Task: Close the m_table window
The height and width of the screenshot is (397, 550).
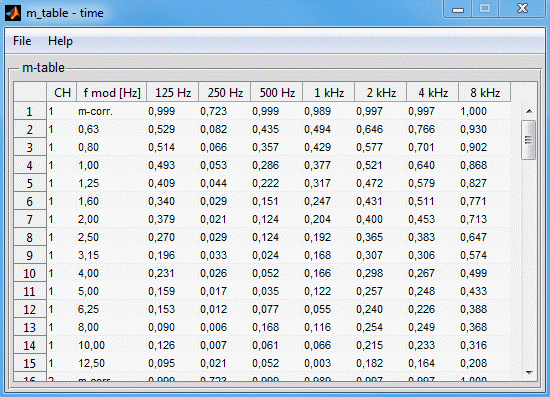Action: [522, 9]
